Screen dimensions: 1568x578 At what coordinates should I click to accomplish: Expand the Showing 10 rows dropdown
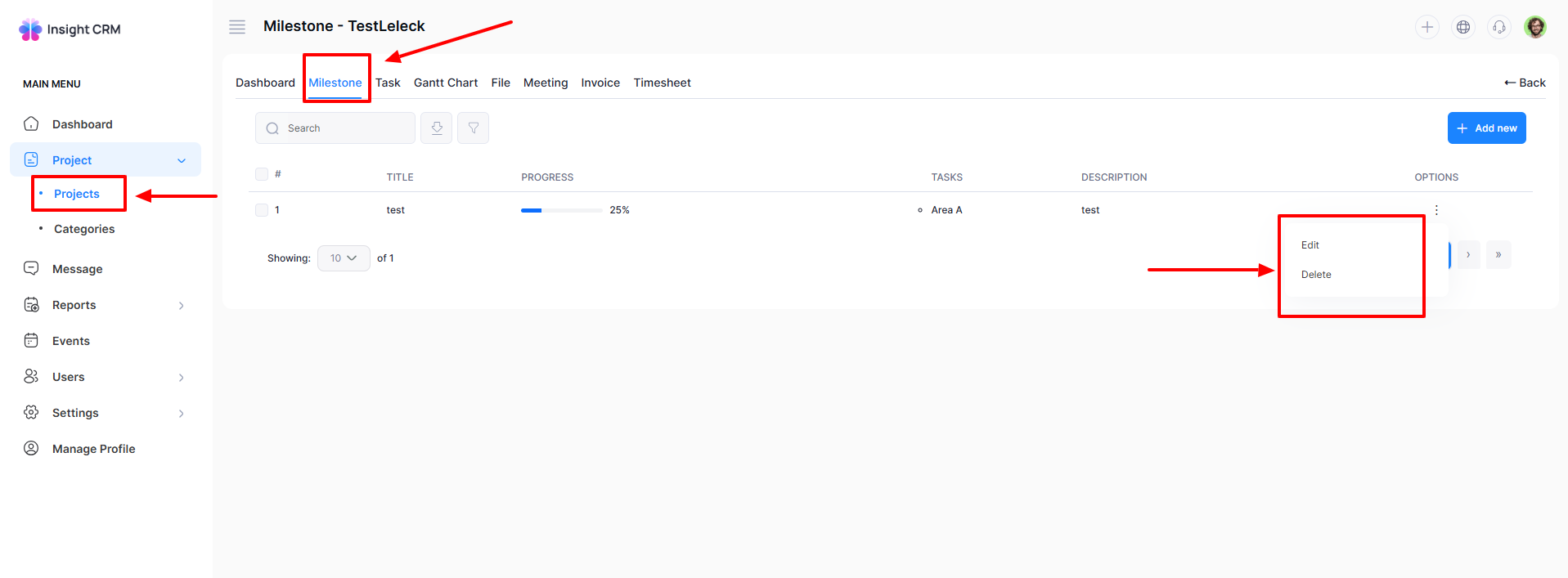(344, 258)
